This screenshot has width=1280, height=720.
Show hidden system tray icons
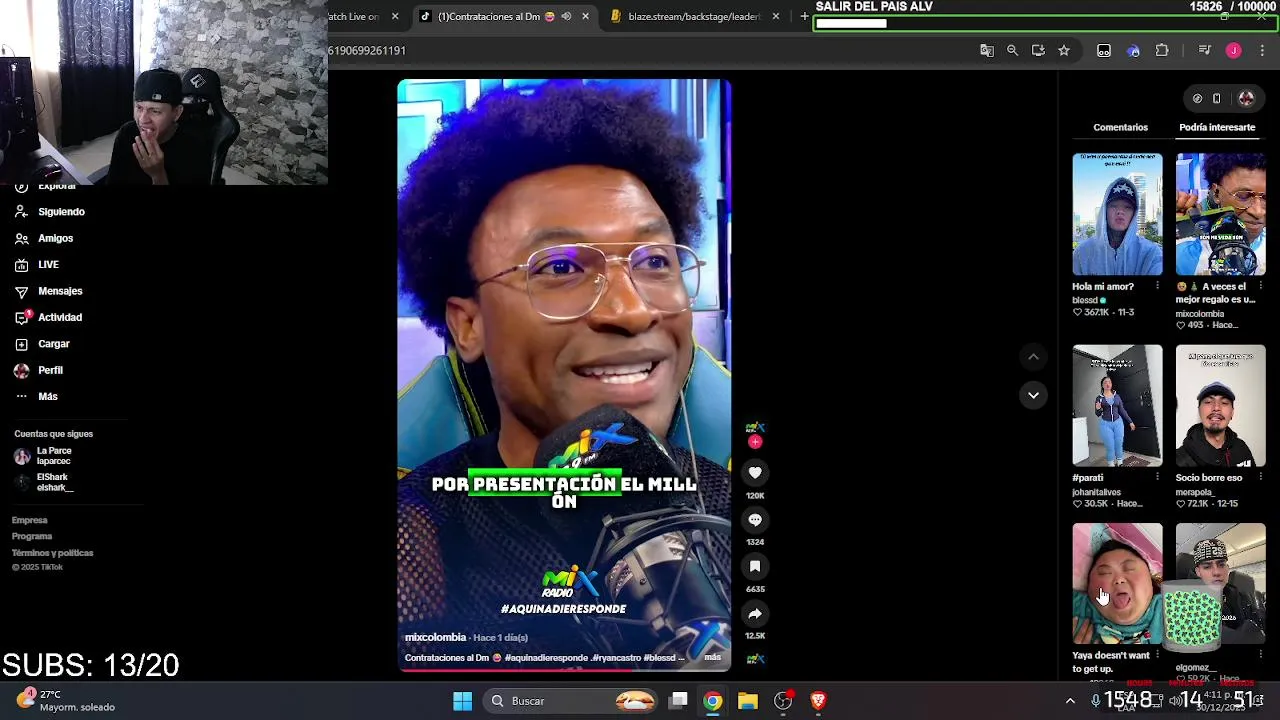pyautogui.click(x=1070, y=701)
